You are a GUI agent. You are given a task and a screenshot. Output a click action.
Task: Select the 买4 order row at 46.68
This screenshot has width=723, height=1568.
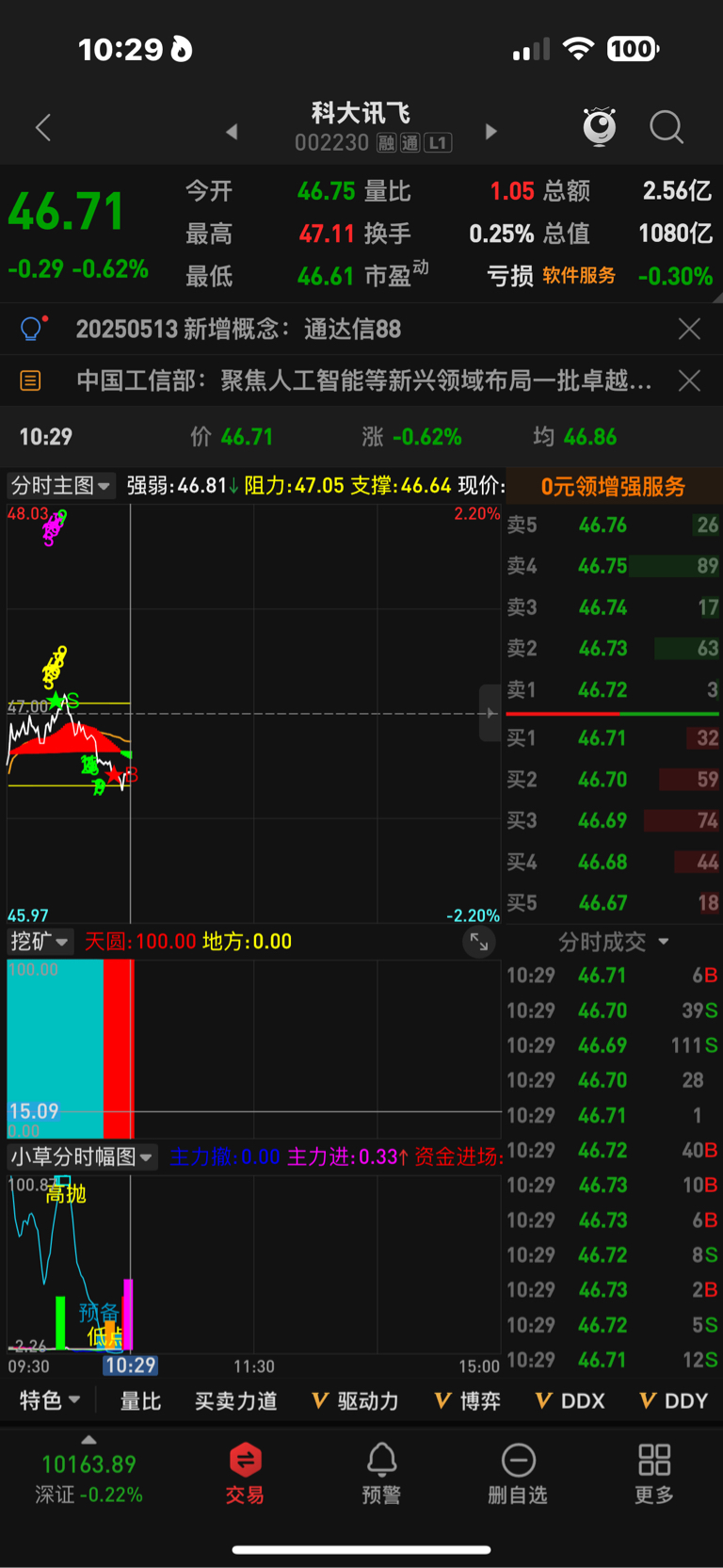point(613,862)
